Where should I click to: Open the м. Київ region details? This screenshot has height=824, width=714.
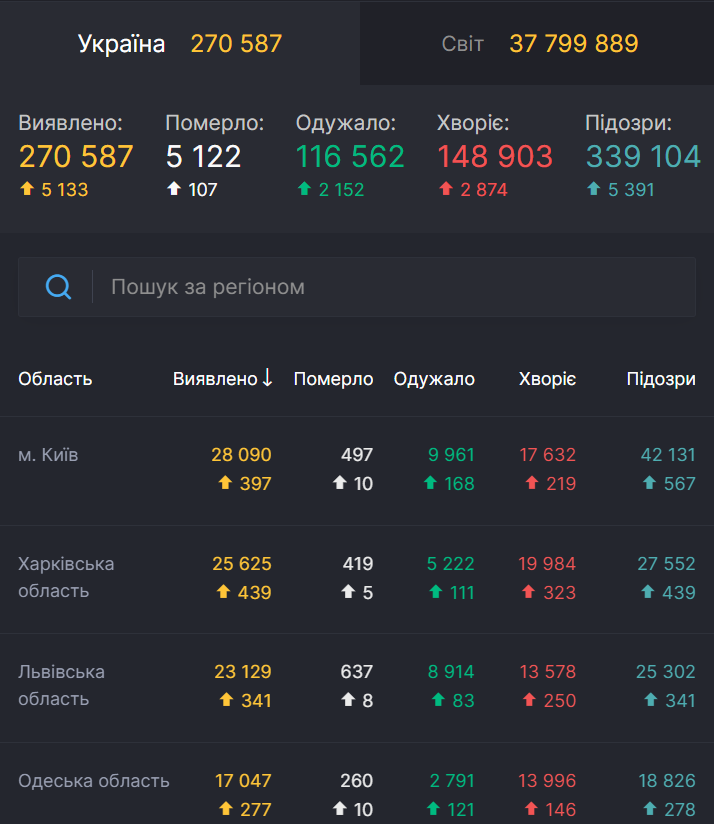[48, 454]
